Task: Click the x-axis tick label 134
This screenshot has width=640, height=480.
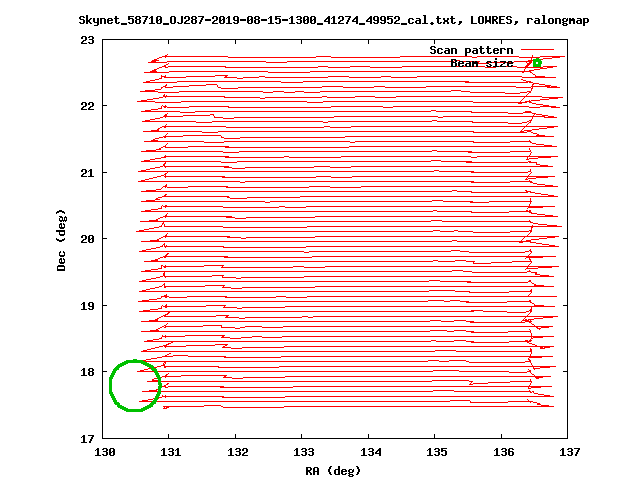Action: tap(371, 452)
